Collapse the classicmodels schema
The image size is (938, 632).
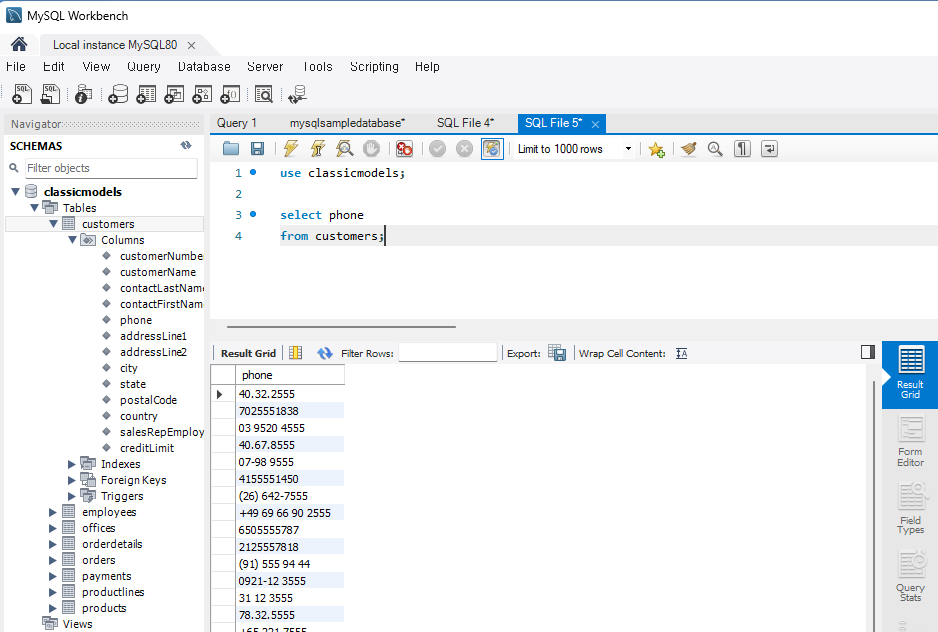(16, 192)
